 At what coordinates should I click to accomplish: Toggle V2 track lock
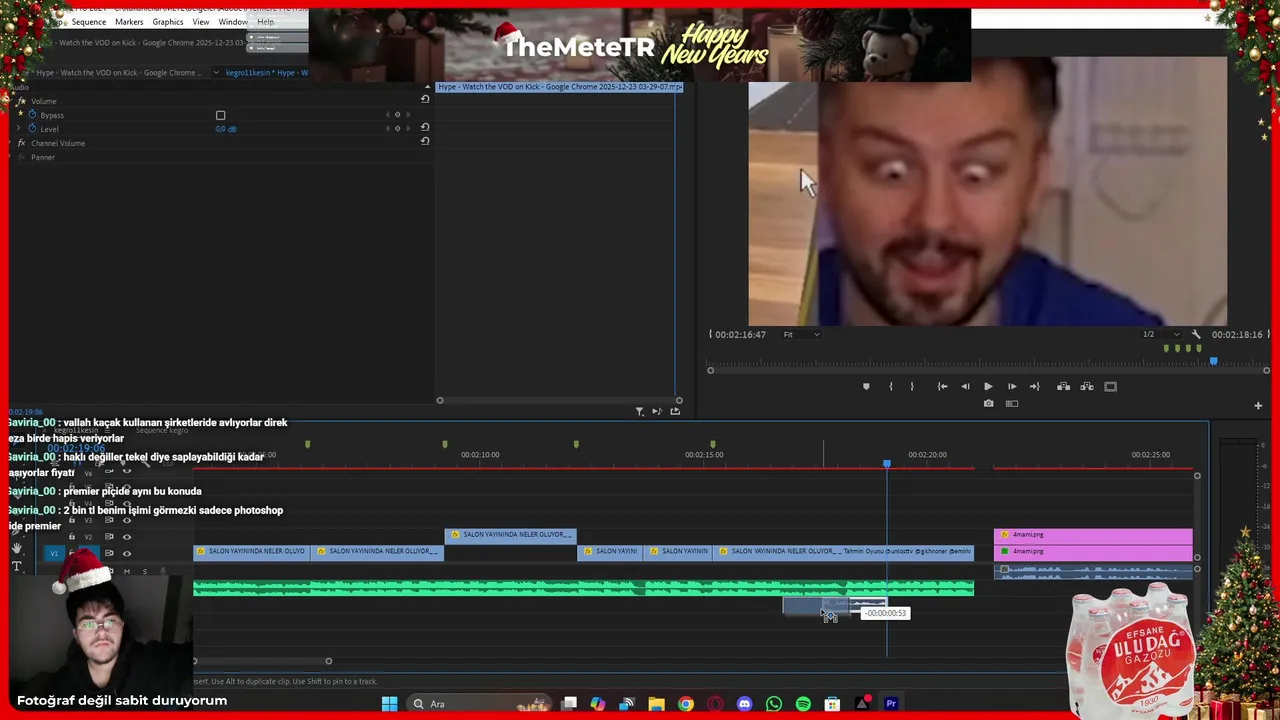click(71, 537)
